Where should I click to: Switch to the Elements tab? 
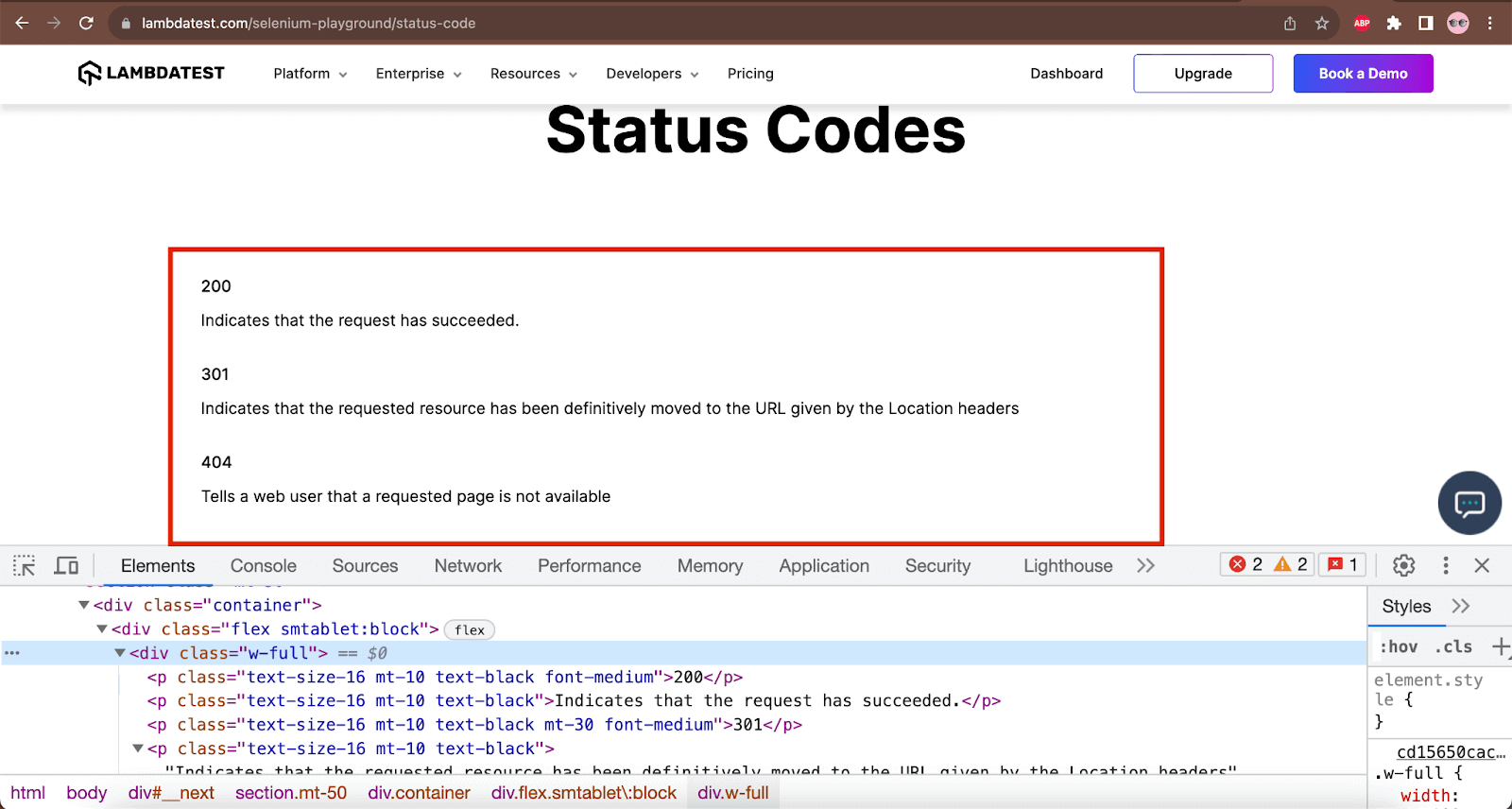click(x=158, y=565)
